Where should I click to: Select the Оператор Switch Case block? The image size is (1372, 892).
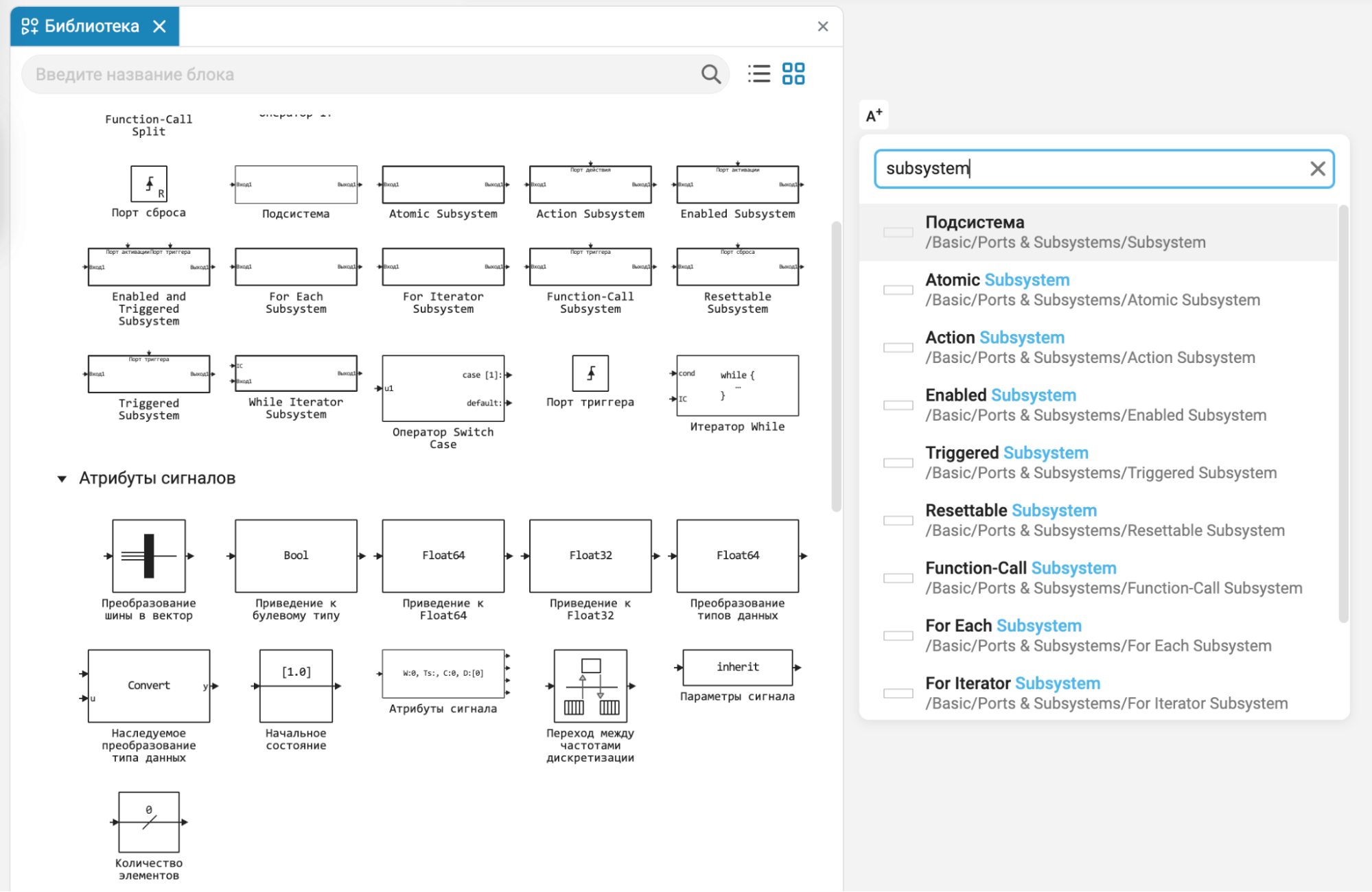coord(443,388)
